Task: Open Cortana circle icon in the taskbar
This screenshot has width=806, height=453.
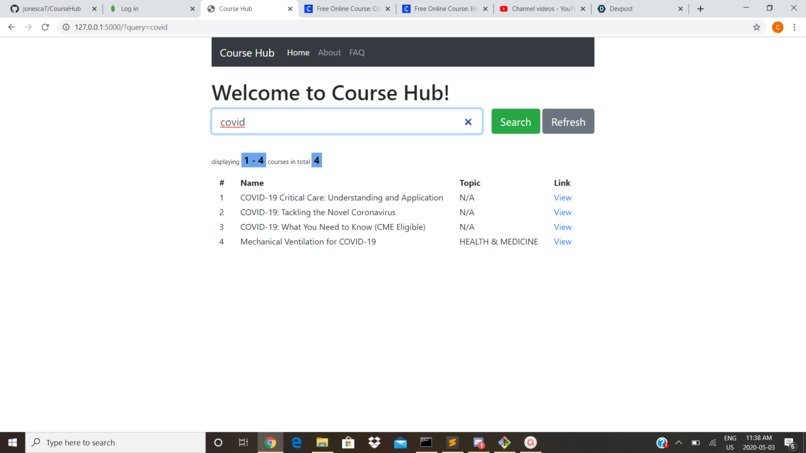Action: 218,442
